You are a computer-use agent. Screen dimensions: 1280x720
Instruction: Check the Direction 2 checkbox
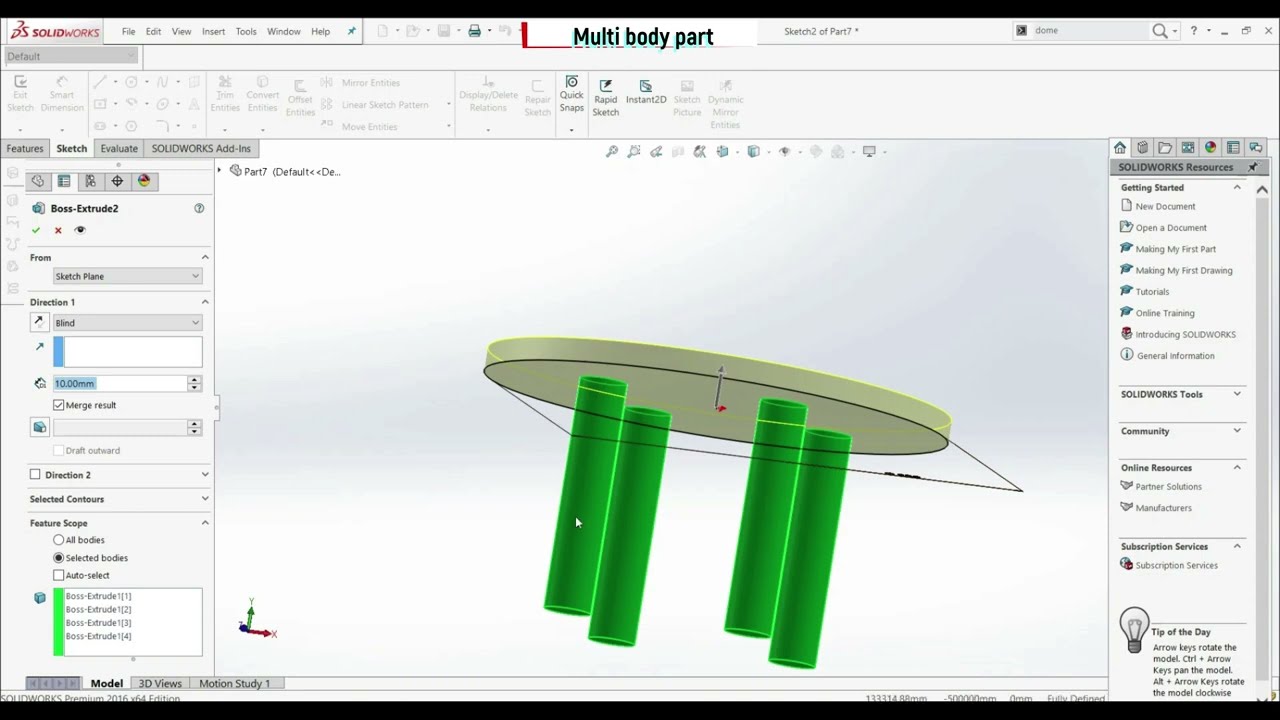[x=35, y=475]
